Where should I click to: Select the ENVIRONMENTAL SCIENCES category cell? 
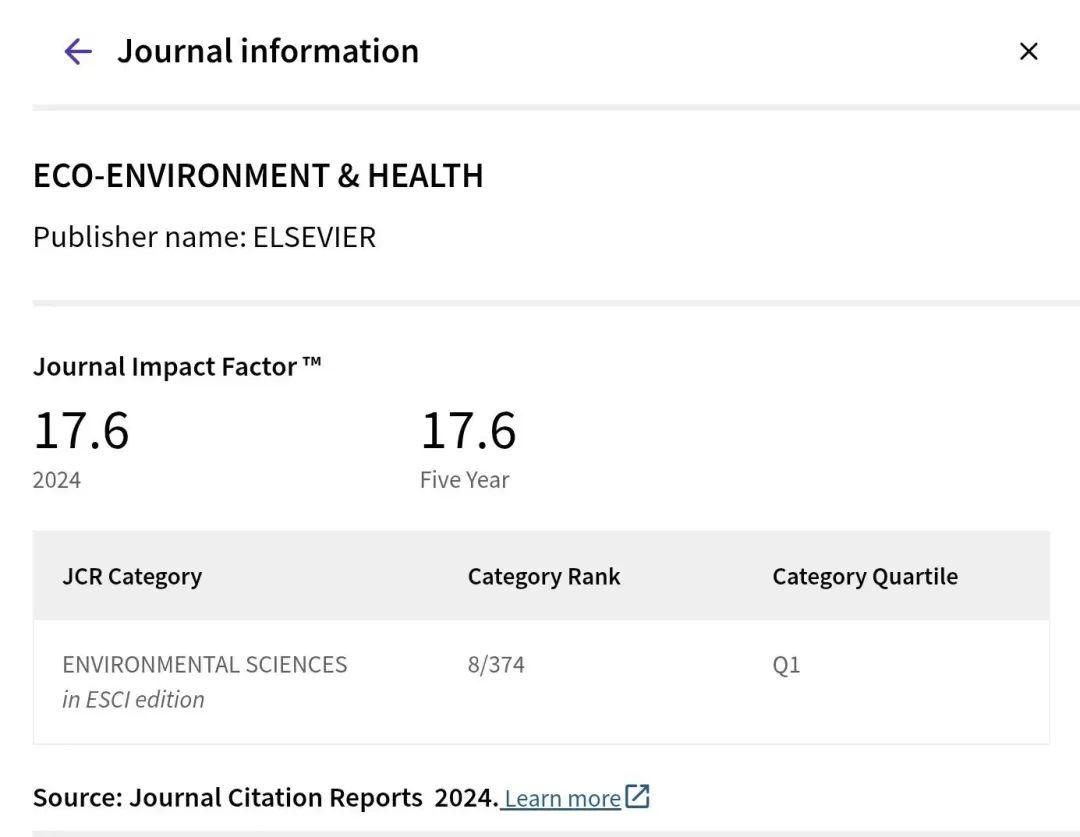coord(205,665)
